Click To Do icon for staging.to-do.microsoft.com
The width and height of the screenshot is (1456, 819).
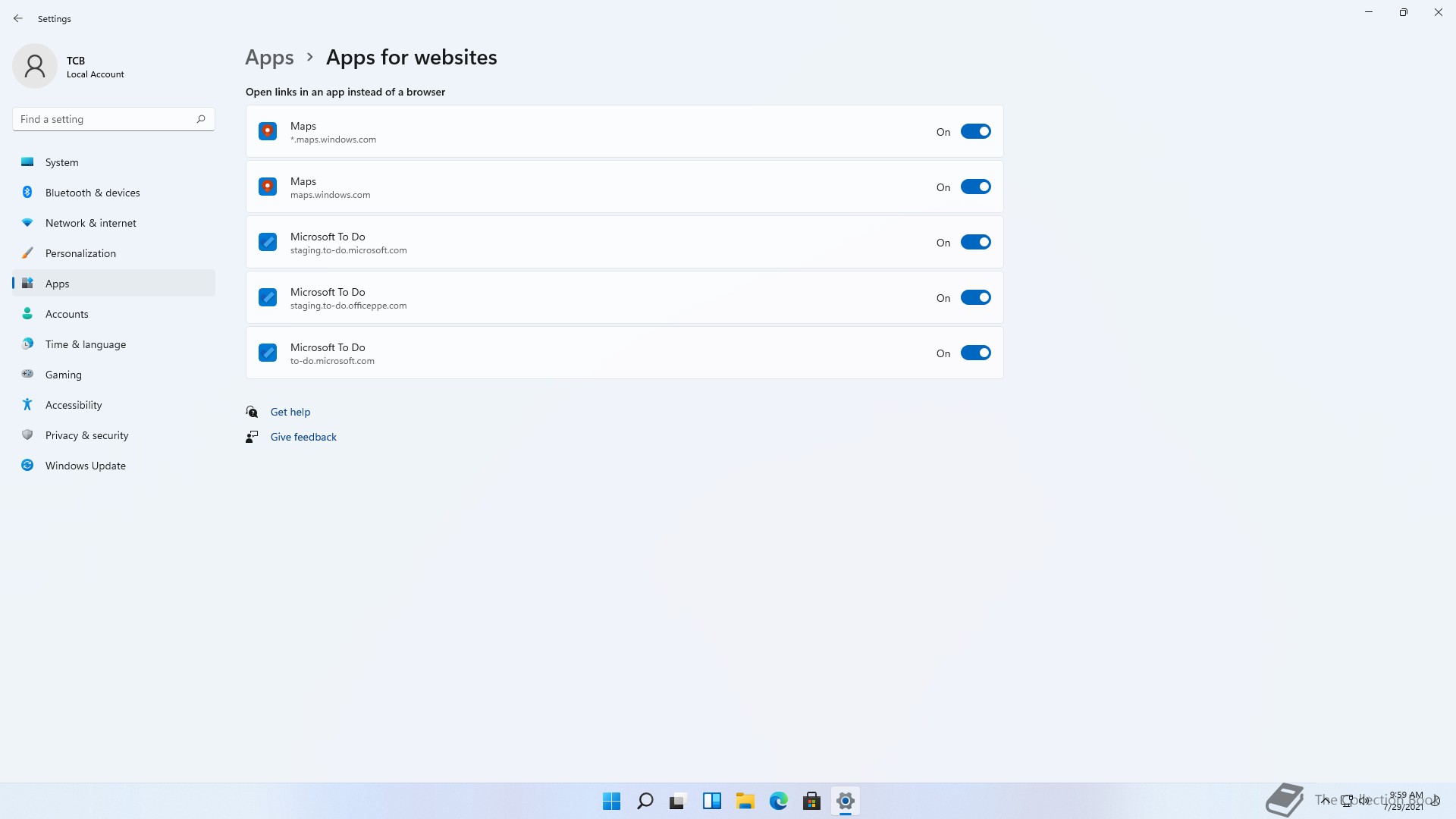(x=268, y=242)
